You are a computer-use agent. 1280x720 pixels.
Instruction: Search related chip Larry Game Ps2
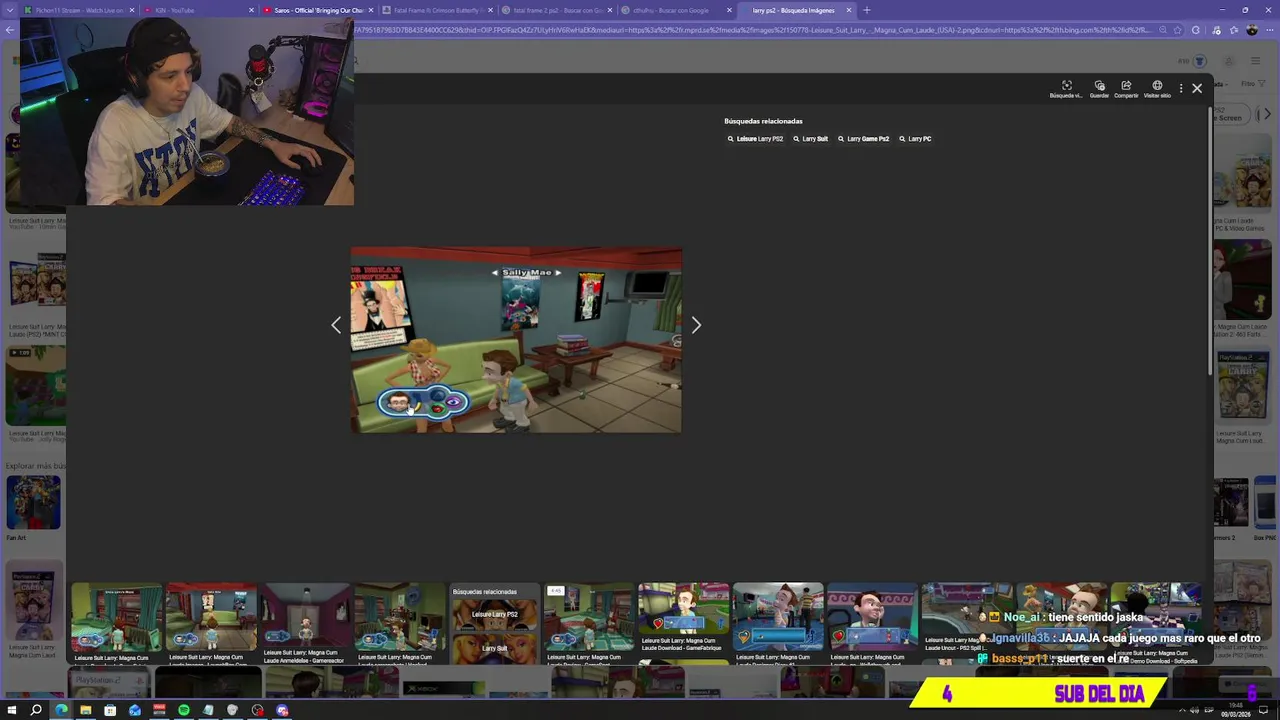pos(863,139)
